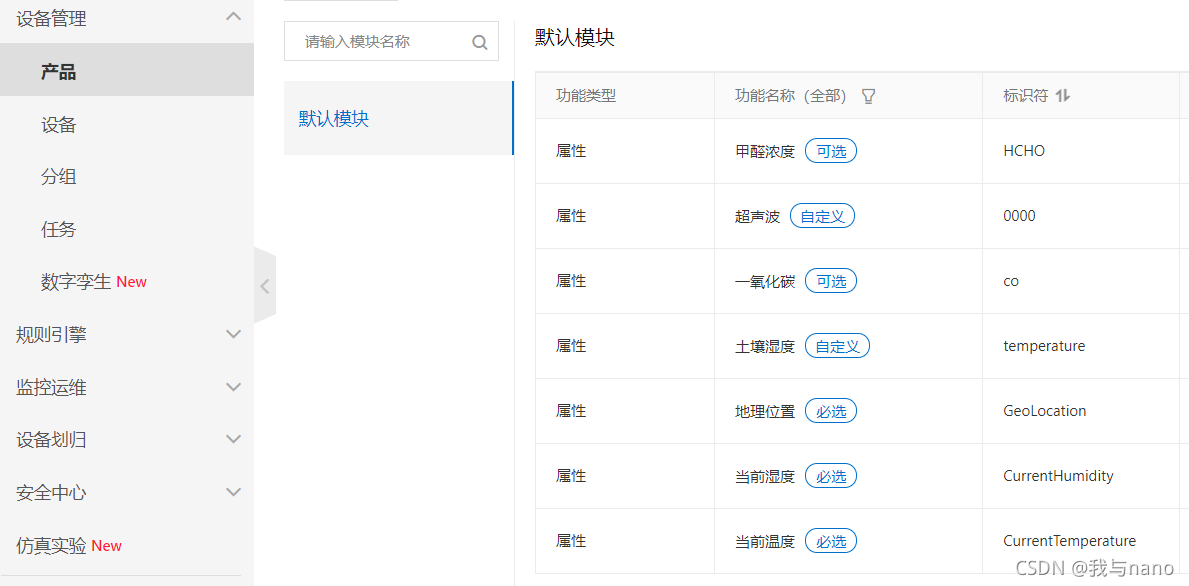1189x586 pixels.
Task: Click 属性 in the HCHO row
Action: (571, 152)
